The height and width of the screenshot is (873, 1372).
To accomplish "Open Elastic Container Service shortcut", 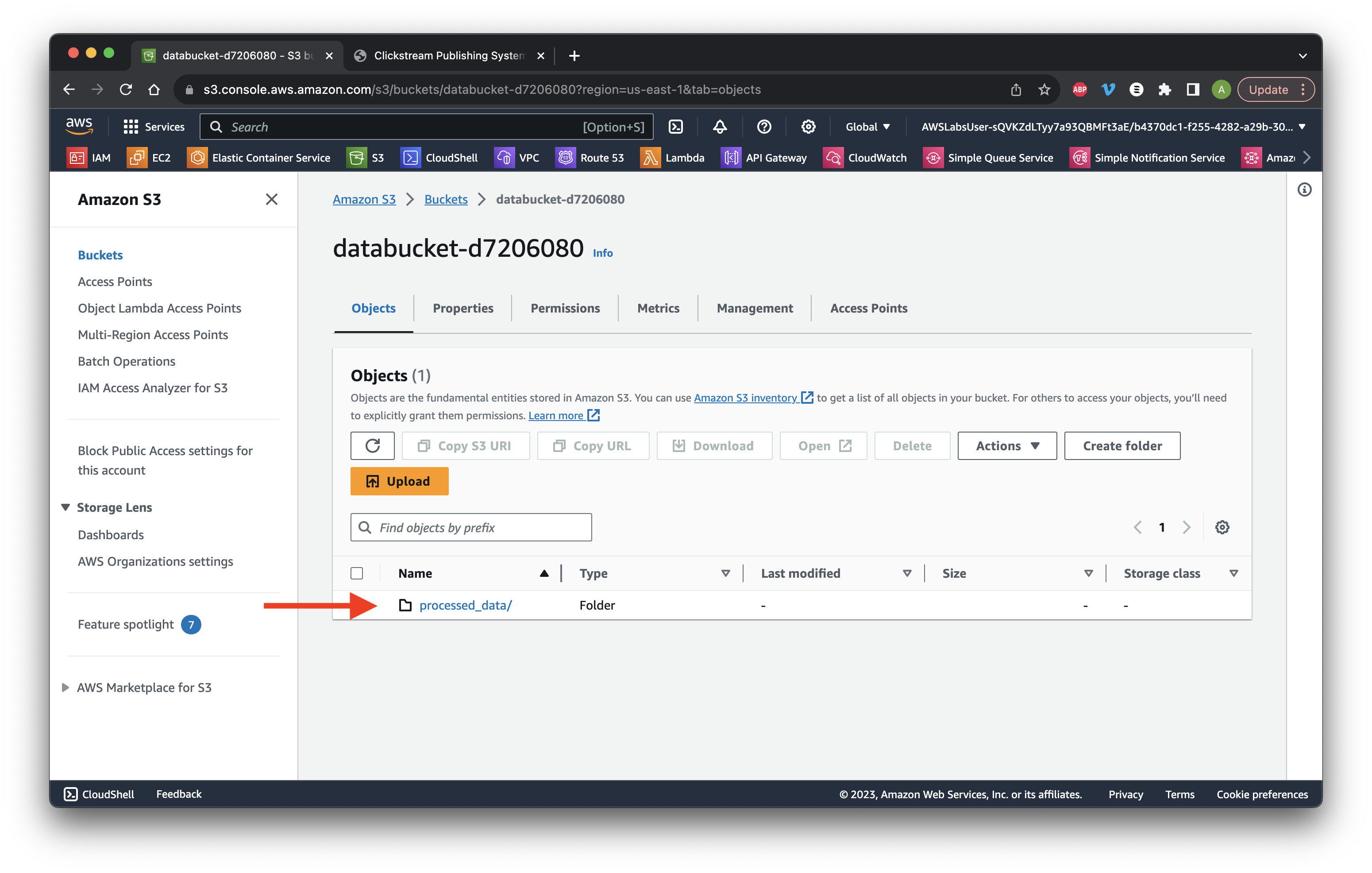I will pyautogui.click(x=258, y=158).
